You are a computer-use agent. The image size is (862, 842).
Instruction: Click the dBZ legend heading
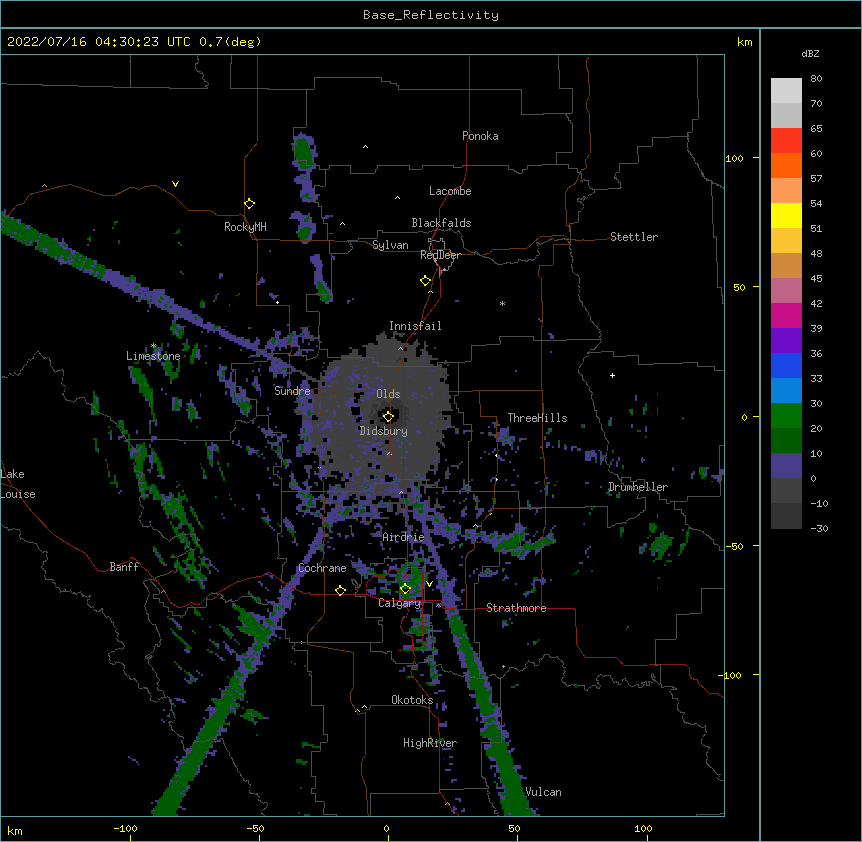click(810, 54)
